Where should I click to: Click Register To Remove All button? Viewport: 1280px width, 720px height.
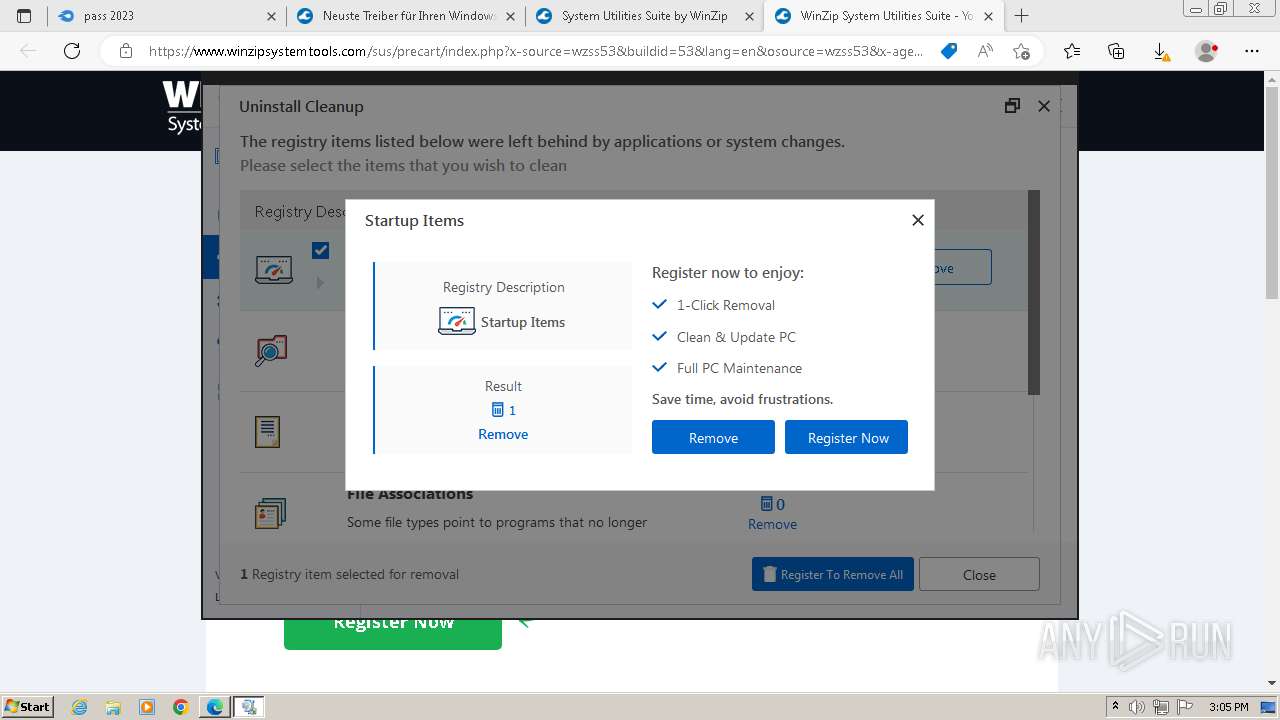tap(833, 574)
